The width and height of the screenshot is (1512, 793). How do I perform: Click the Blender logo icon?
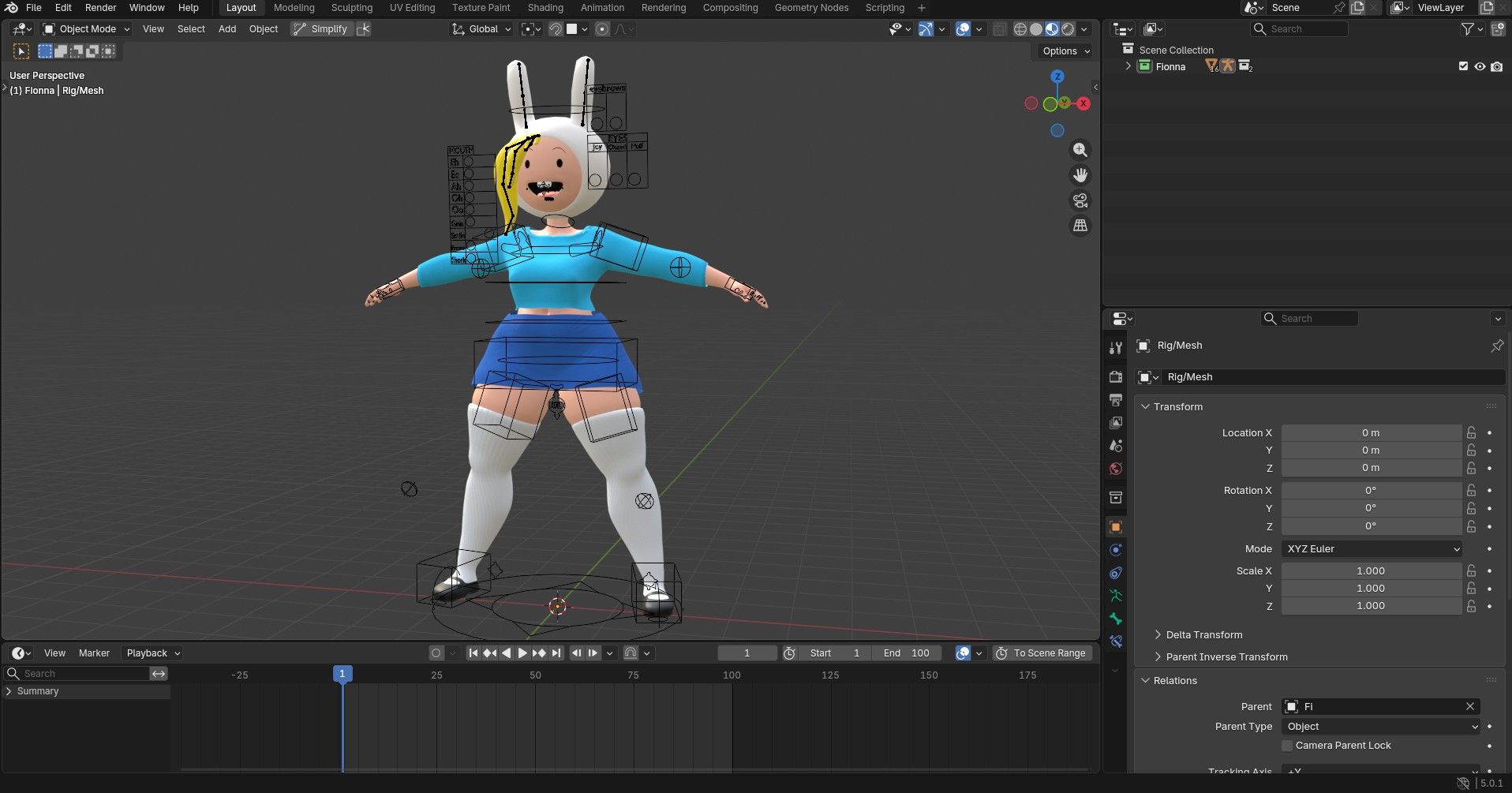point(12,8)
